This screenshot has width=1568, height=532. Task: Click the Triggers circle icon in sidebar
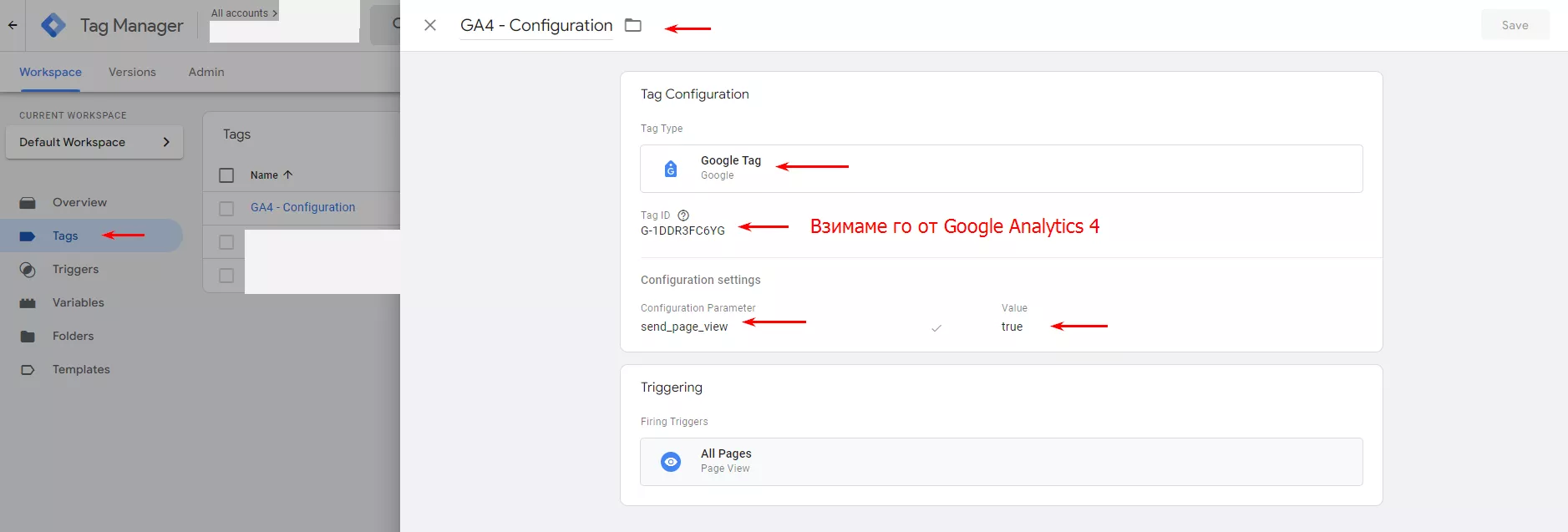coord(28,270)
